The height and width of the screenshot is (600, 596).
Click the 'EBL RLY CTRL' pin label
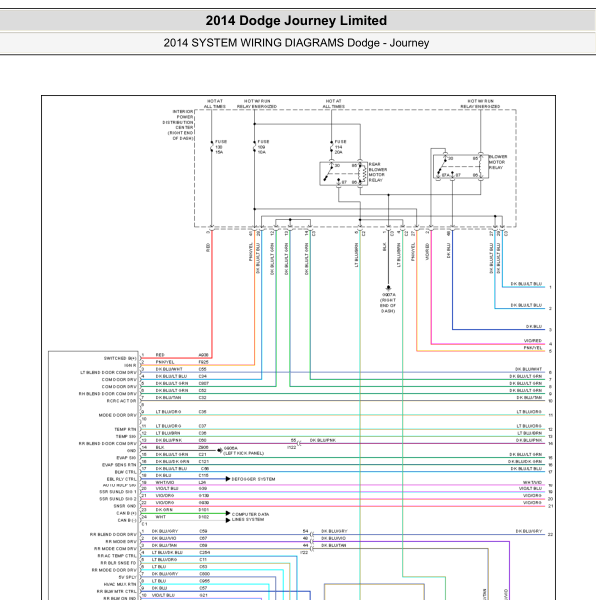tap(122, 479)
